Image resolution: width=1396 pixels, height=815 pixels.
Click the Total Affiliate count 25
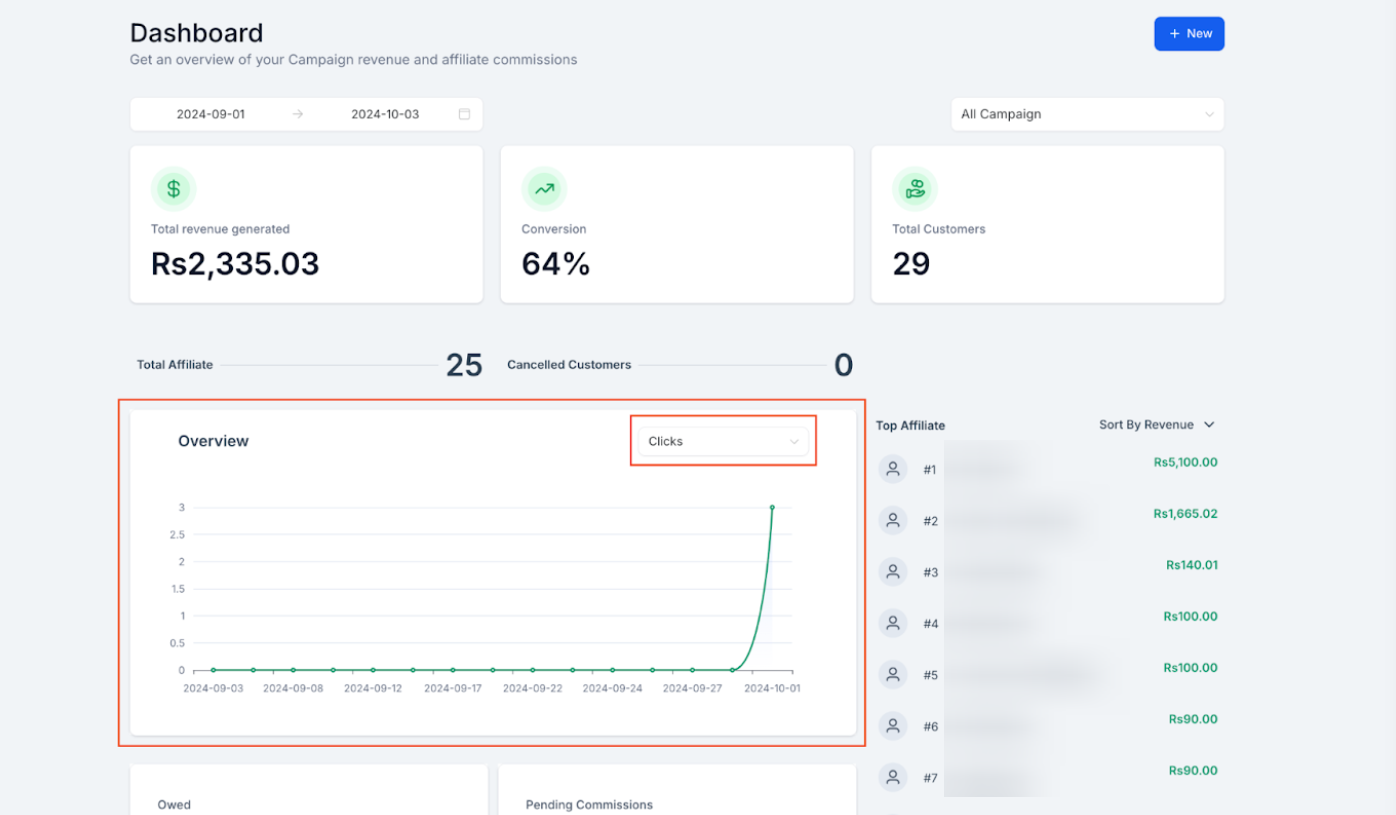[464, 365]
